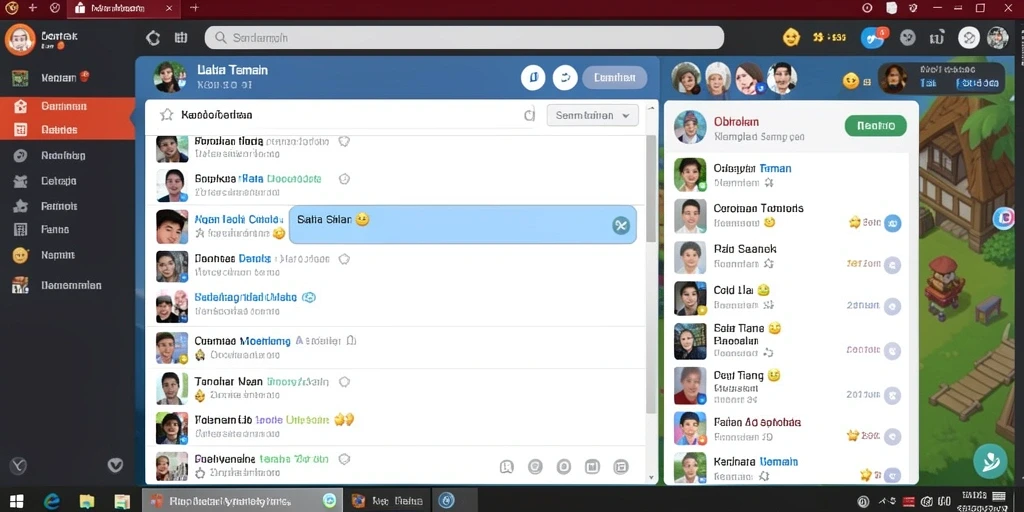
Task: Click the refresh round button in chat header
Action: (565, 78)
